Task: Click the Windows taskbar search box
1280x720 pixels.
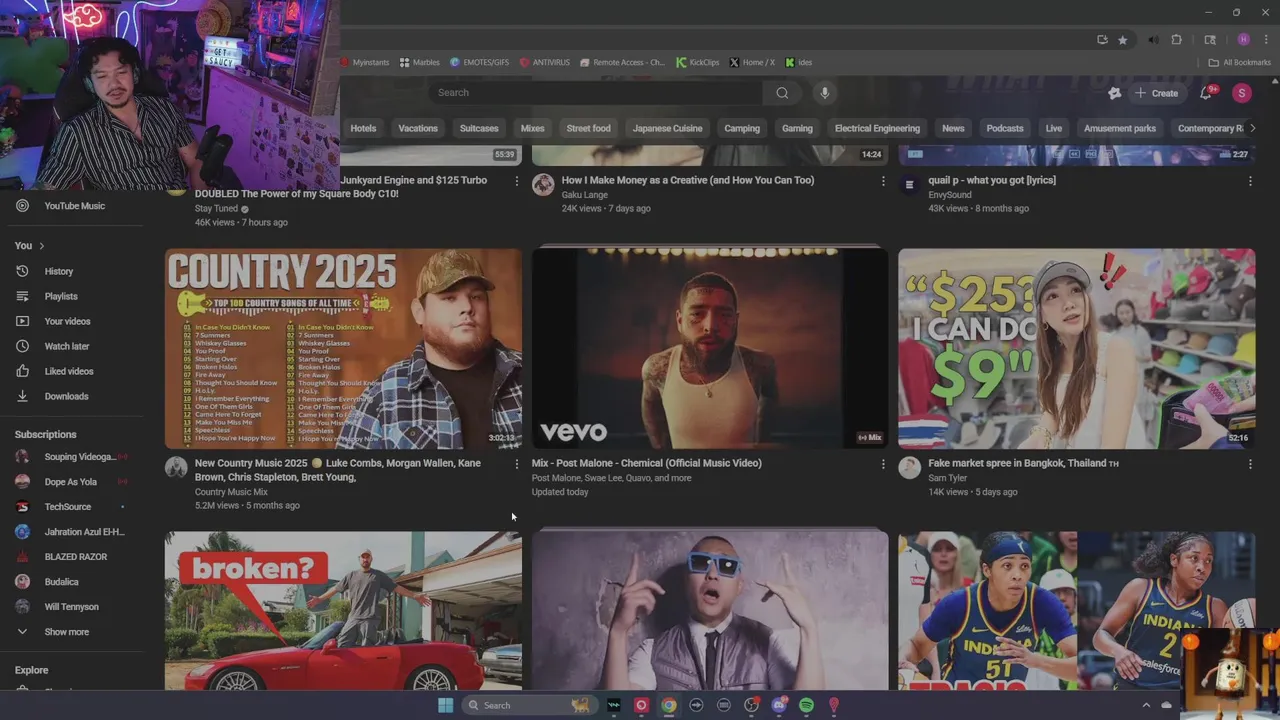Action: tap(530, 705)
